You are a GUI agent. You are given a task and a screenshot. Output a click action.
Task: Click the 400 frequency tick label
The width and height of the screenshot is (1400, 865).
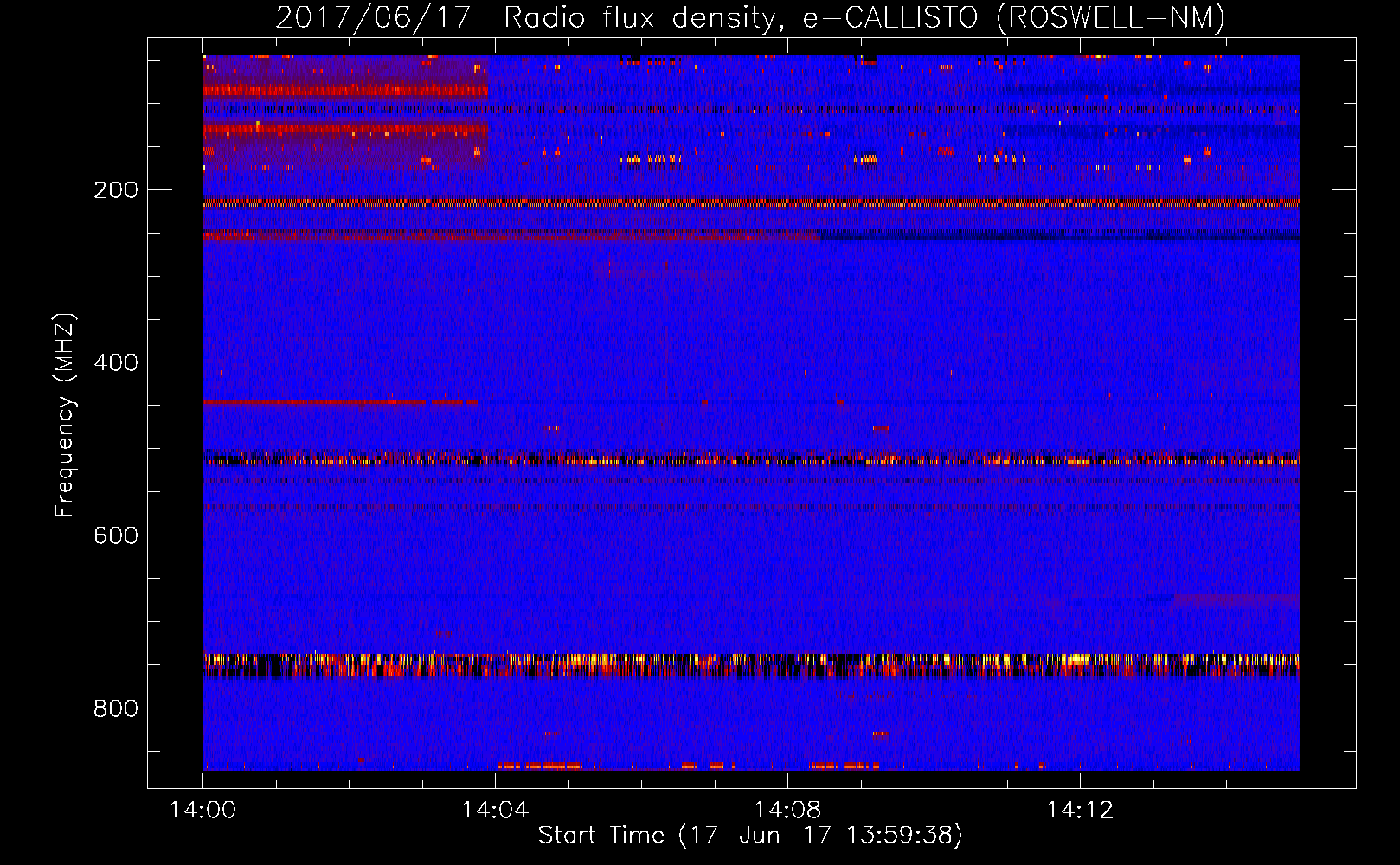(x=116, y=362)
